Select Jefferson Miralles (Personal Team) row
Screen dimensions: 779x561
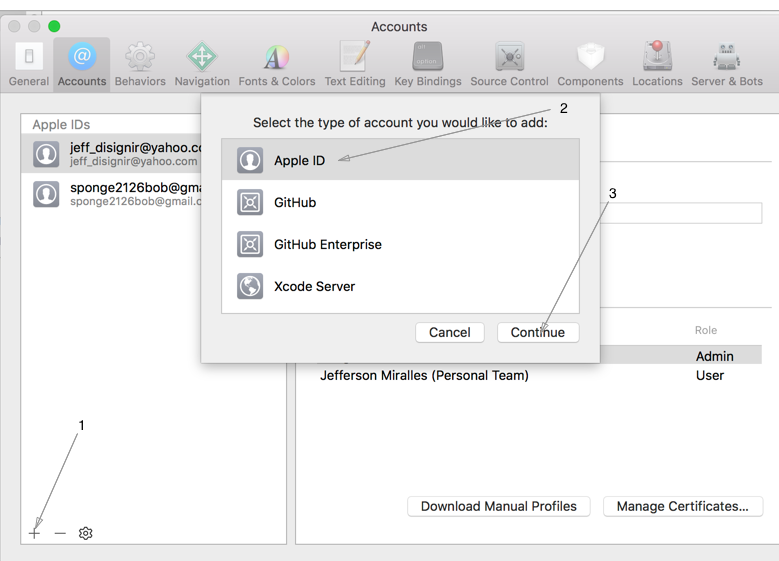(539, 375)
